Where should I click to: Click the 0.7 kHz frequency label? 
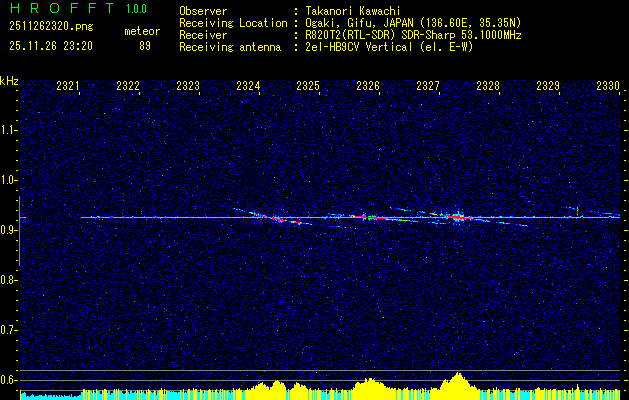click(8, 331)
